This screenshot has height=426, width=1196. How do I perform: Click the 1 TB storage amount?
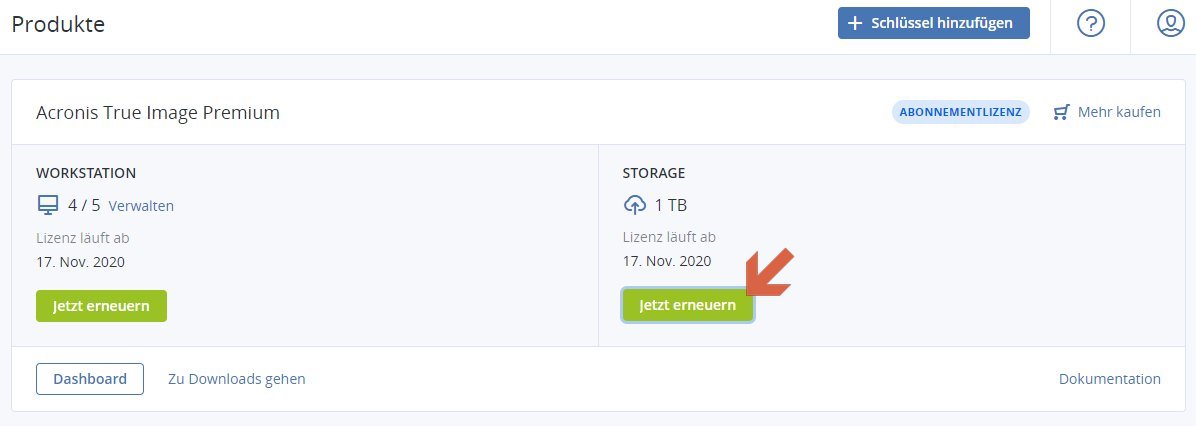point(670,205)
